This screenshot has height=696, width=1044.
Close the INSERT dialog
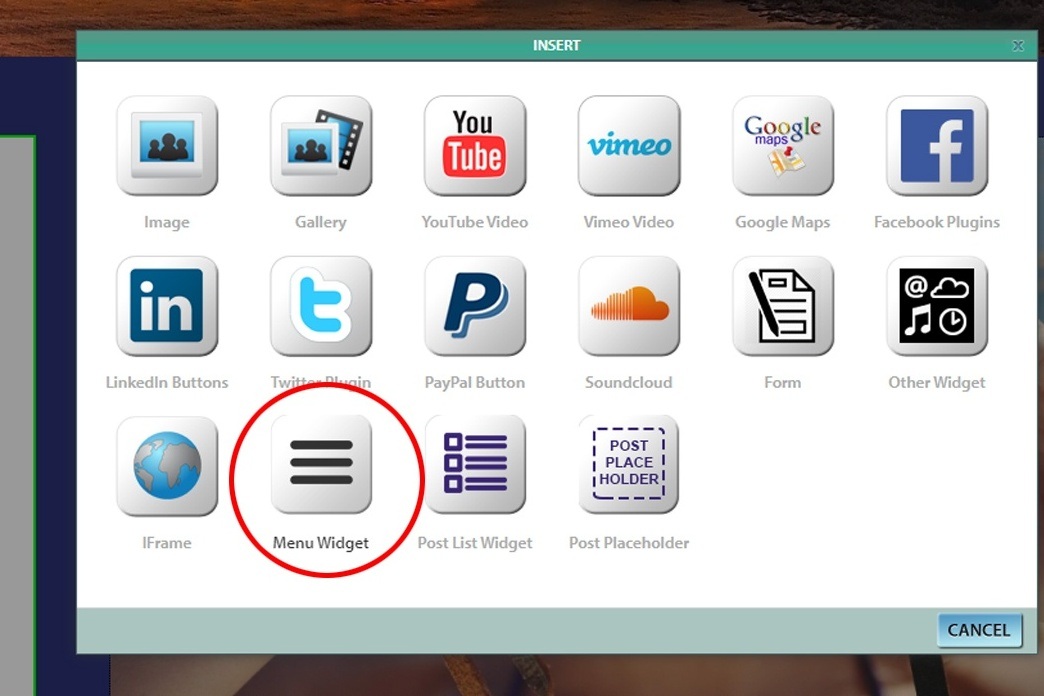pos(1018,45)
